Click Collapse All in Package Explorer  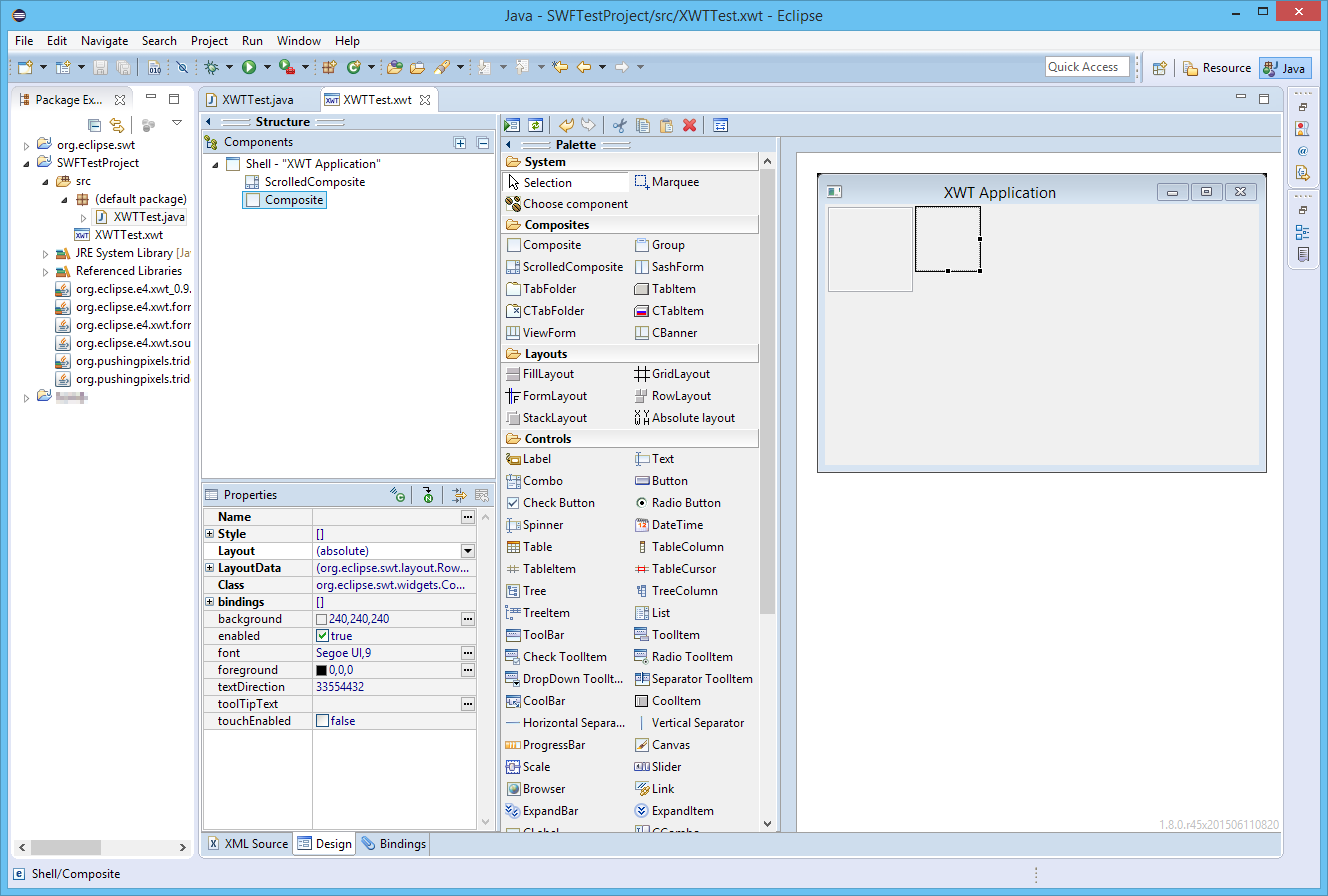click(x=94, y=125)
